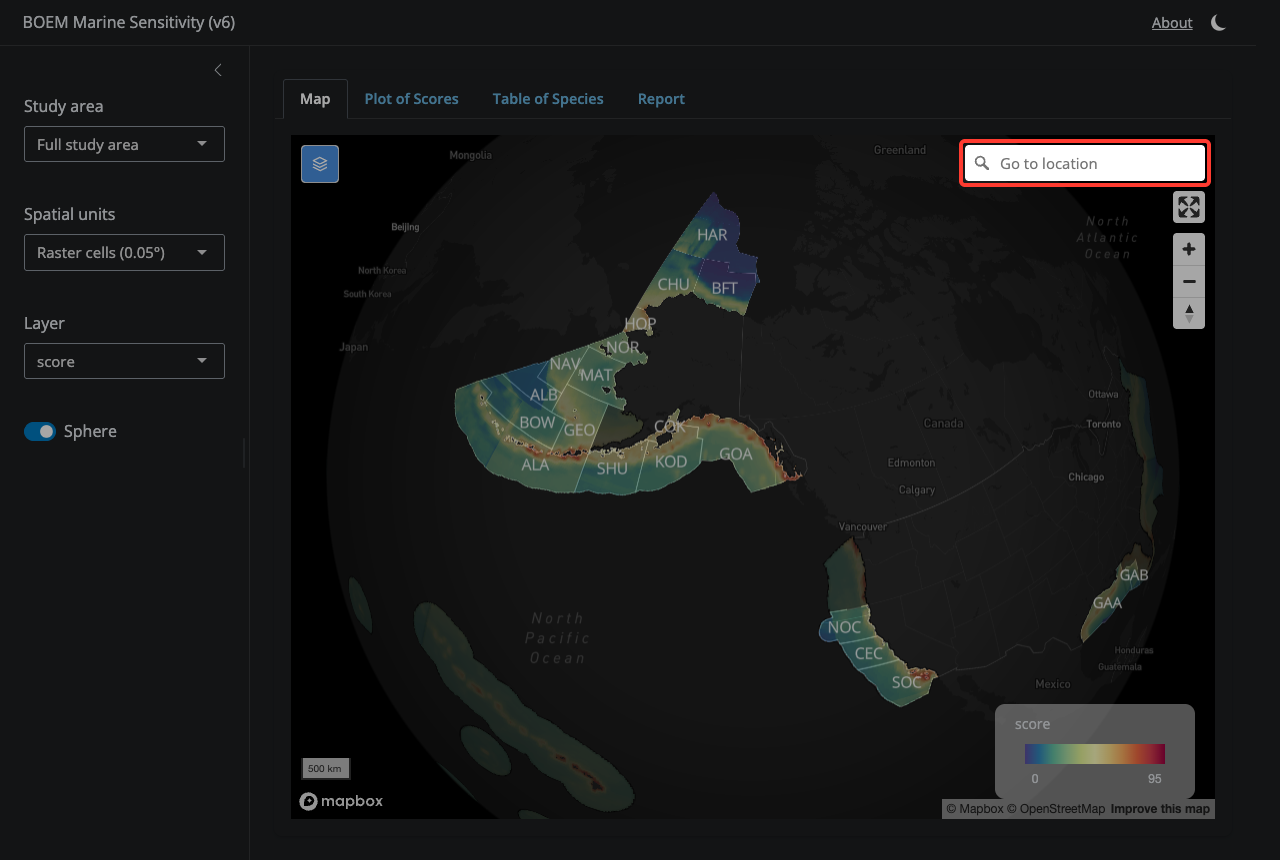Select the GEO region label
The height and width of the screenshot is (860, 1280).
point(580,431)
